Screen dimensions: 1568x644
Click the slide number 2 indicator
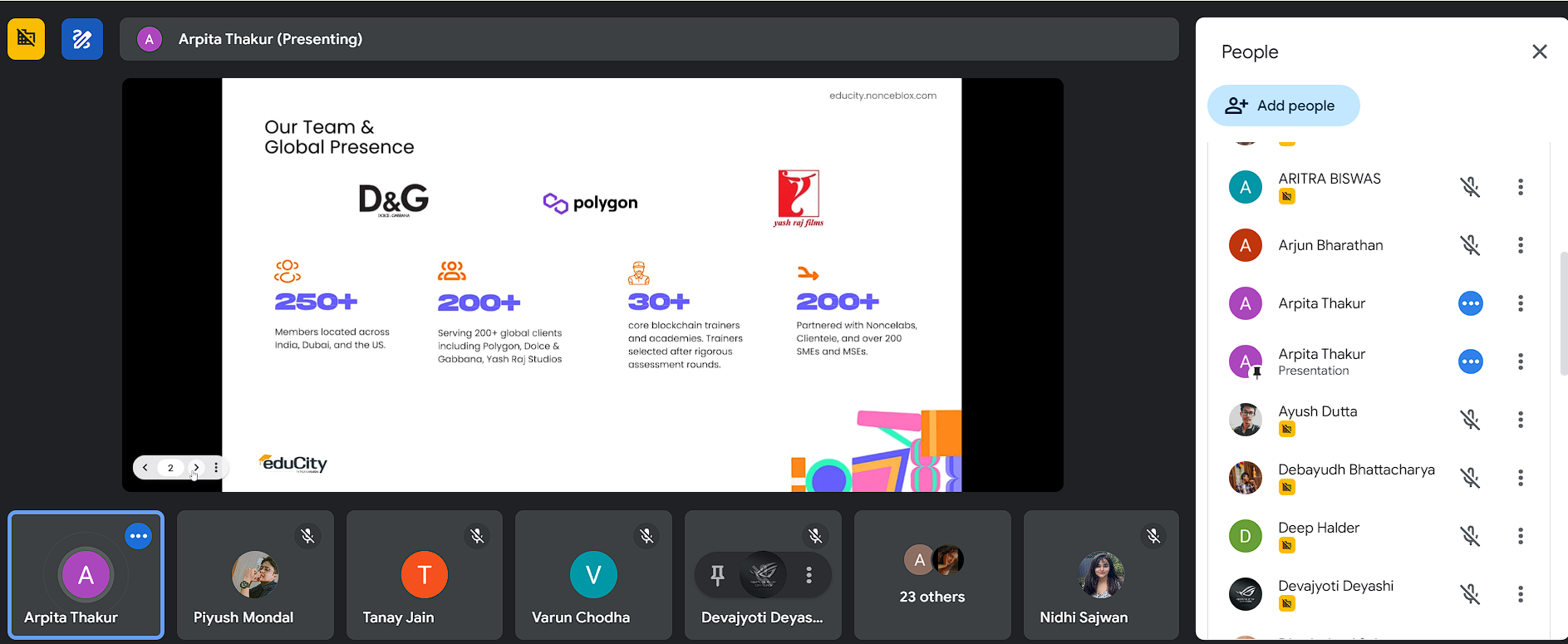[170, 467]
